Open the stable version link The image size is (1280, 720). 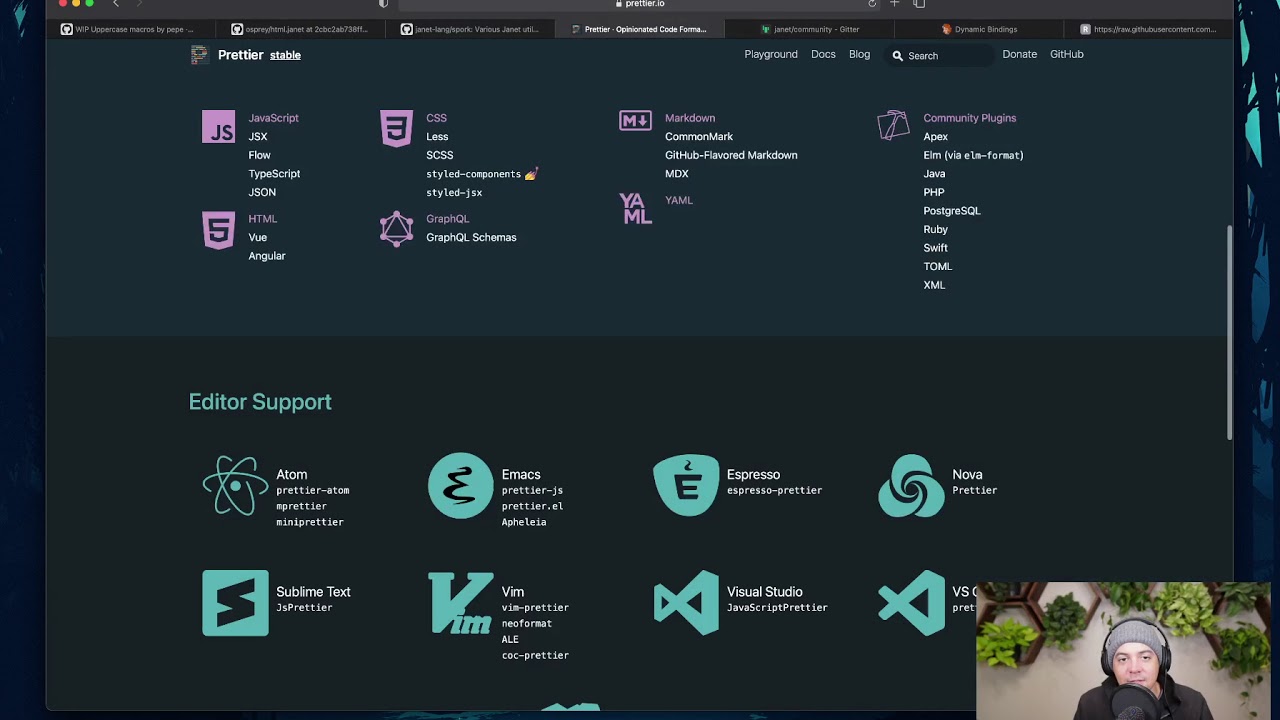[x=285, y=55]
